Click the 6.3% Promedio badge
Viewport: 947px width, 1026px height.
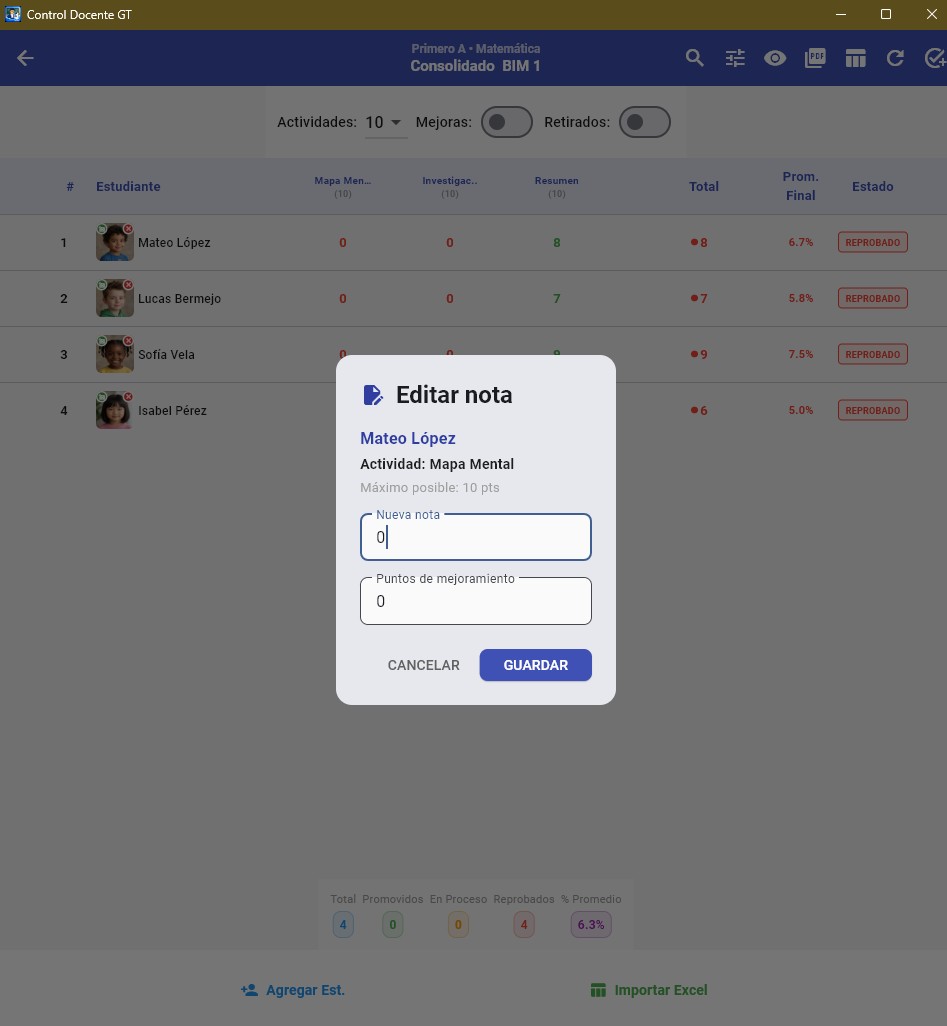tap(591, 925)
